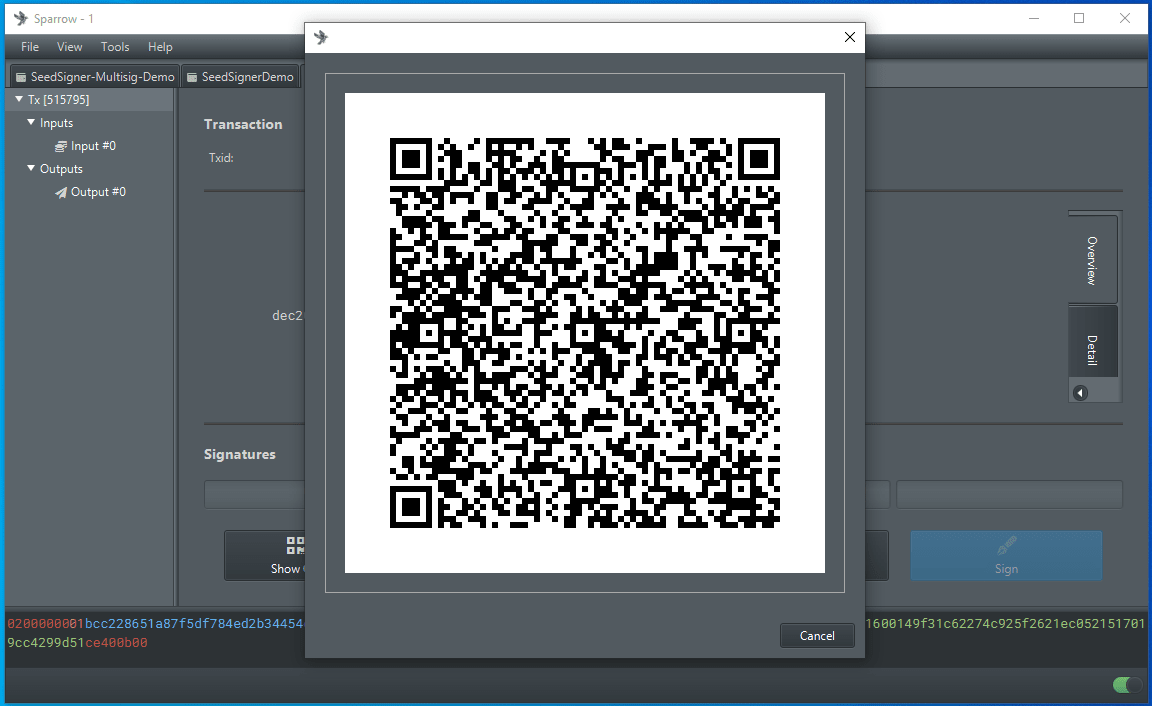This screenshot has width=1152, height=706.
Task: Open the Tools menu
Action: (x=115, y=47)
